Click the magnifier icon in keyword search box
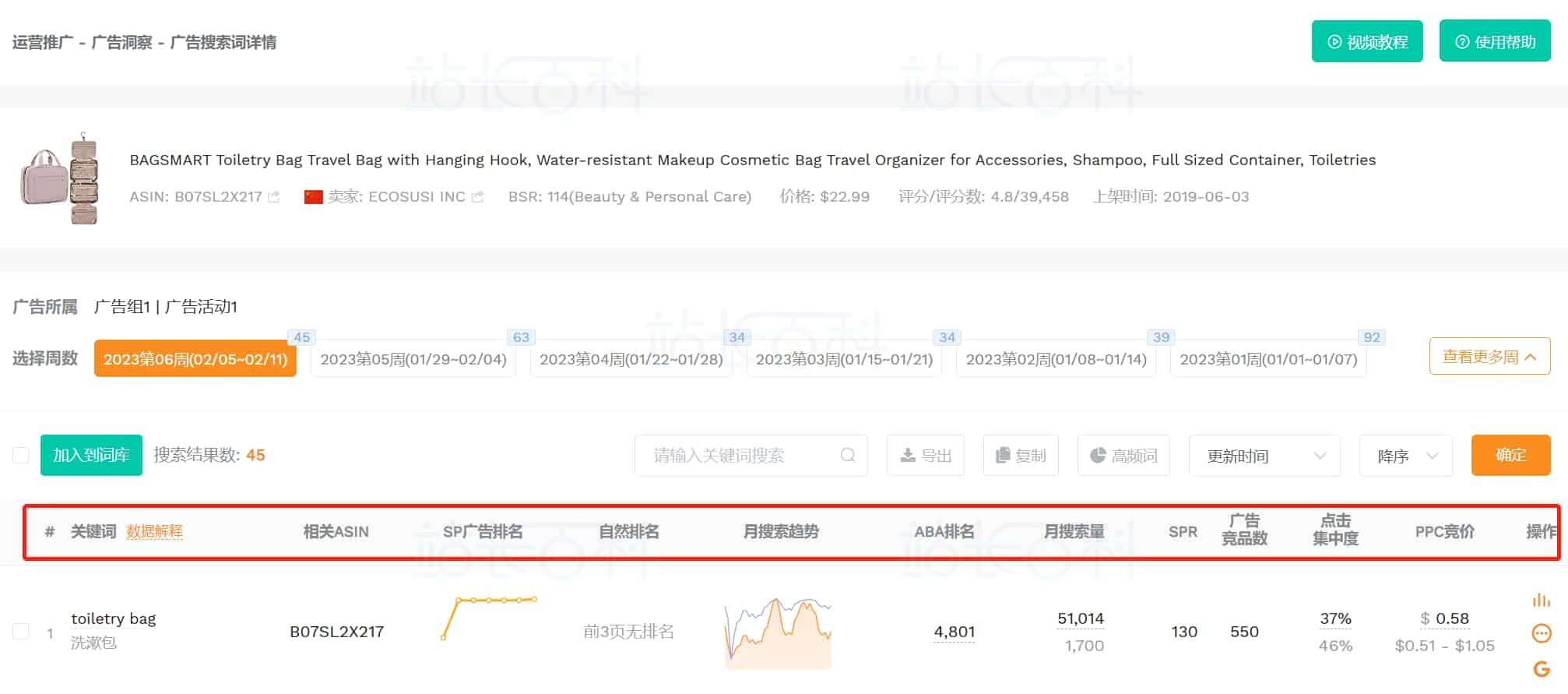Screen dimensions: 1568x694 point(848,455)
